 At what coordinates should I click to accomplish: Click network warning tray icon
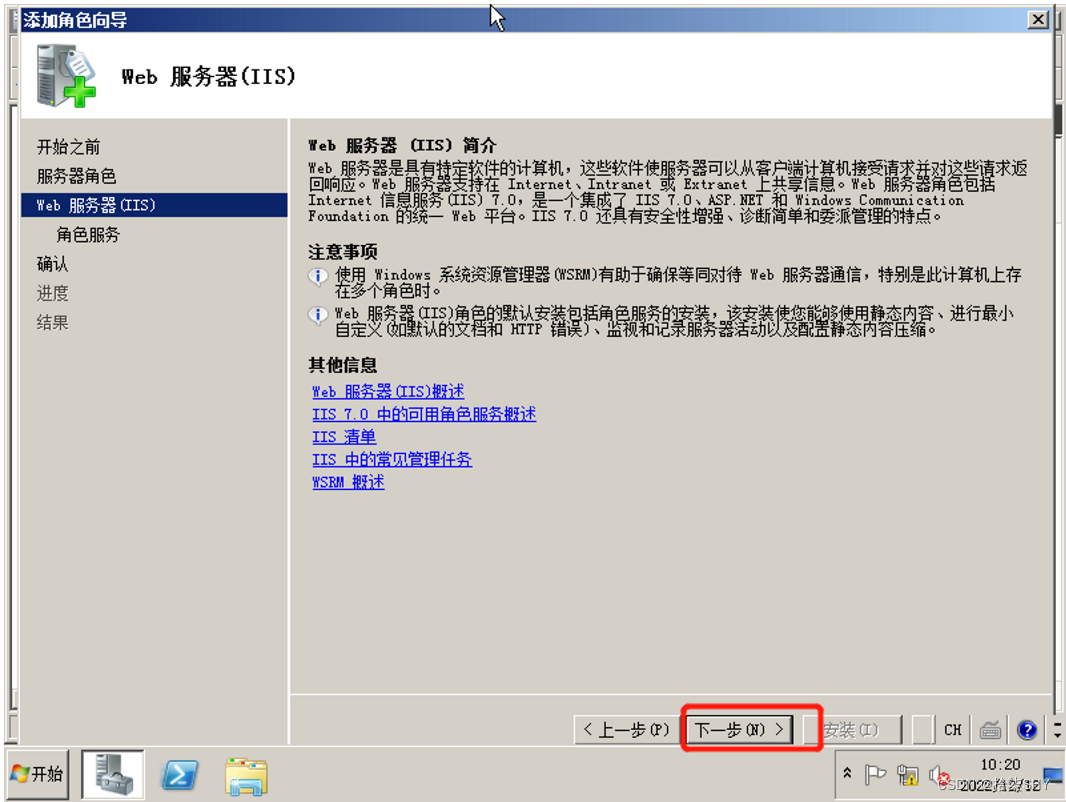click(907, 774)
